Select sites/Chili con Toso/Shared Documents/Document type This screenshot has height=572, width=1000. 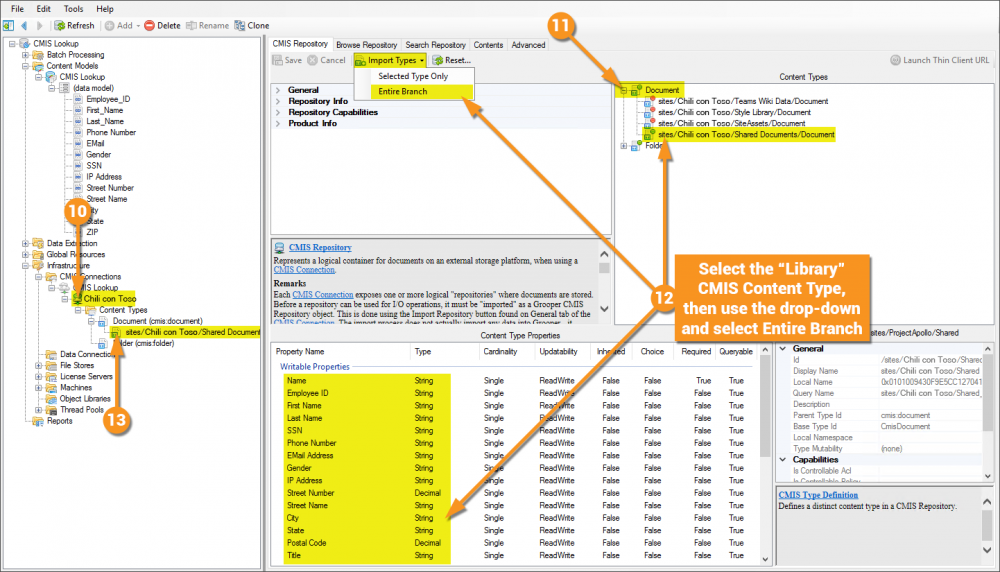click(x=746, y=135)
